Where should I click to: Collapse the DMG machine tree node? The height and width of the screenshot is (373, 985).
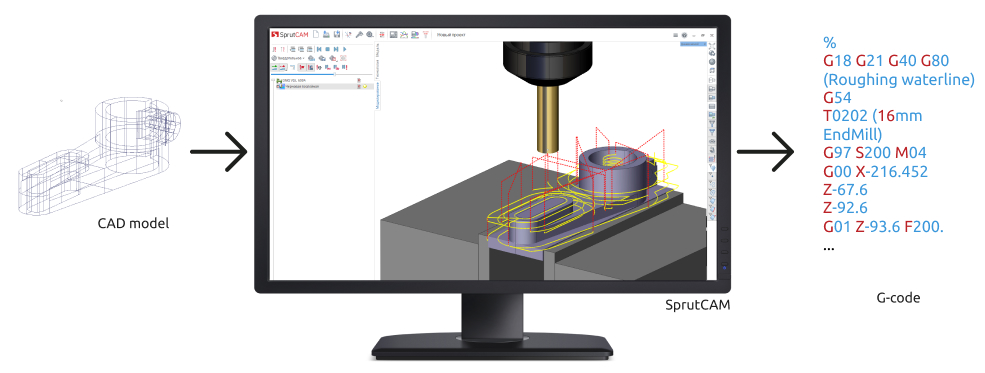tap(273, 80)
